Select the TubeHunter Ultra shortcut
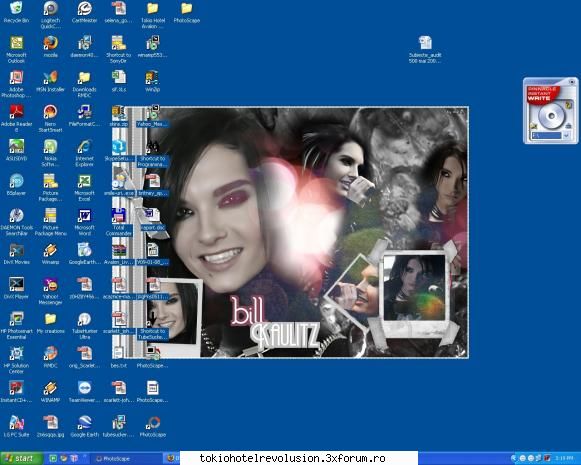 click(84, 326)
